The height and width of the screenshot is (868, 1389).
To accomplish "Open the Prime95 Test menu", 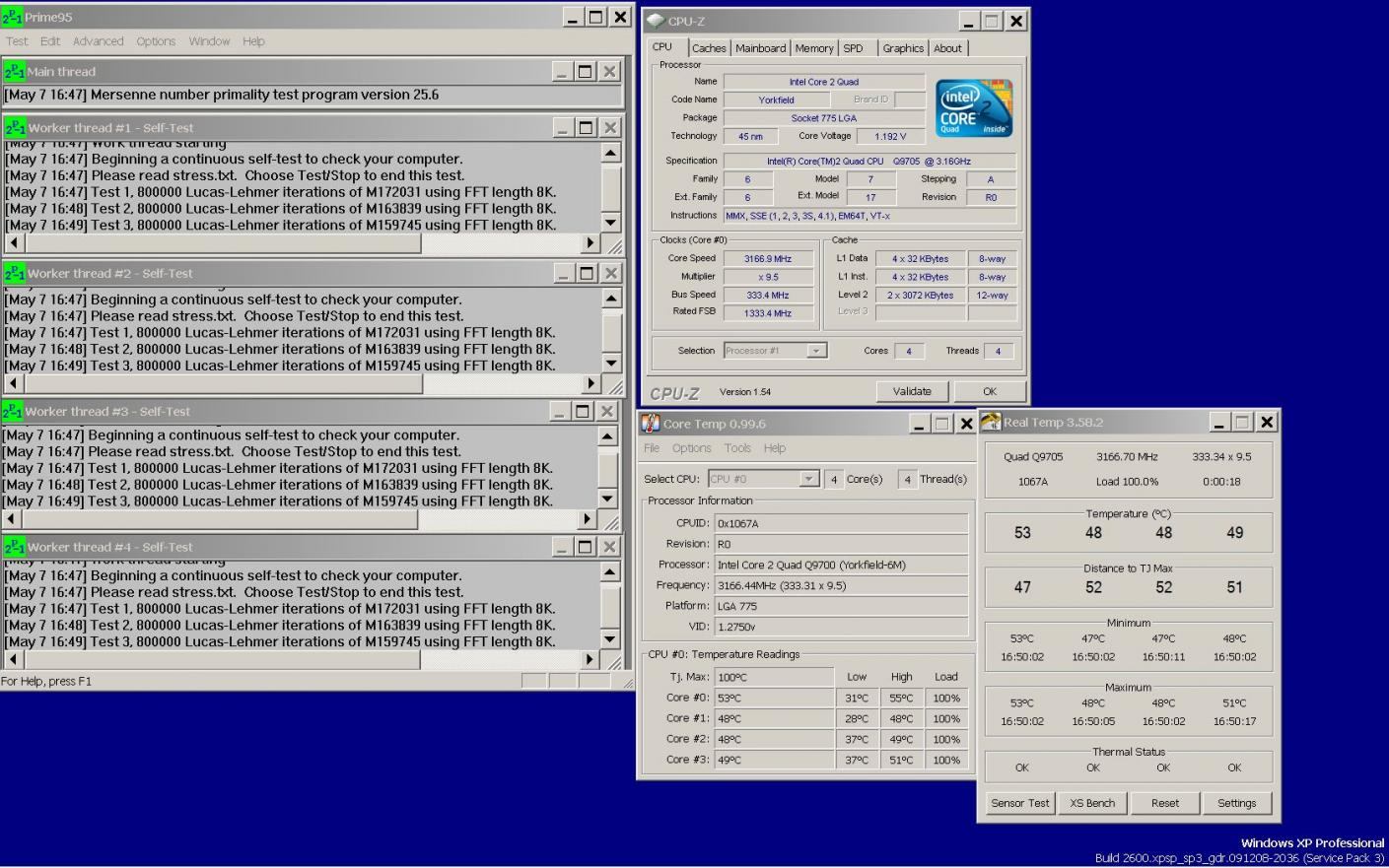I will [17, 41].
